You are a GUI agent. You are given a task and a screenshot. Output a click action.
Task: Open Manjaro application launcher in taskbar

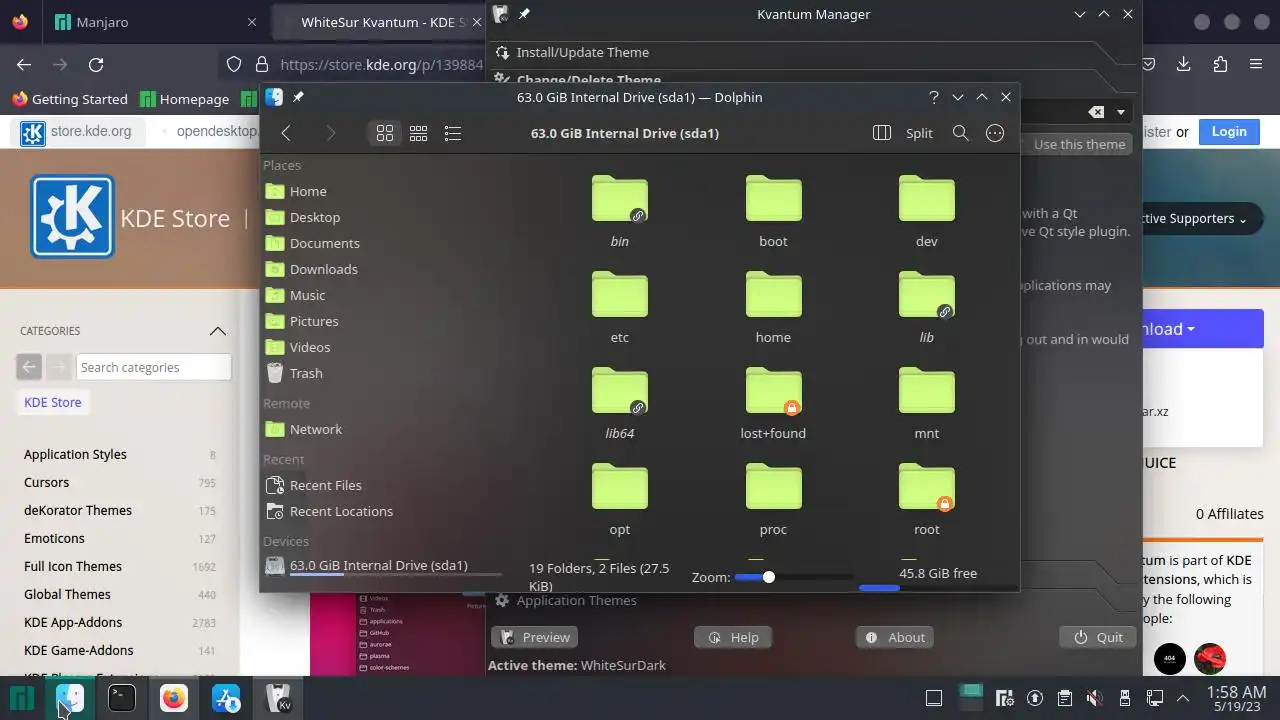point(22,698)
